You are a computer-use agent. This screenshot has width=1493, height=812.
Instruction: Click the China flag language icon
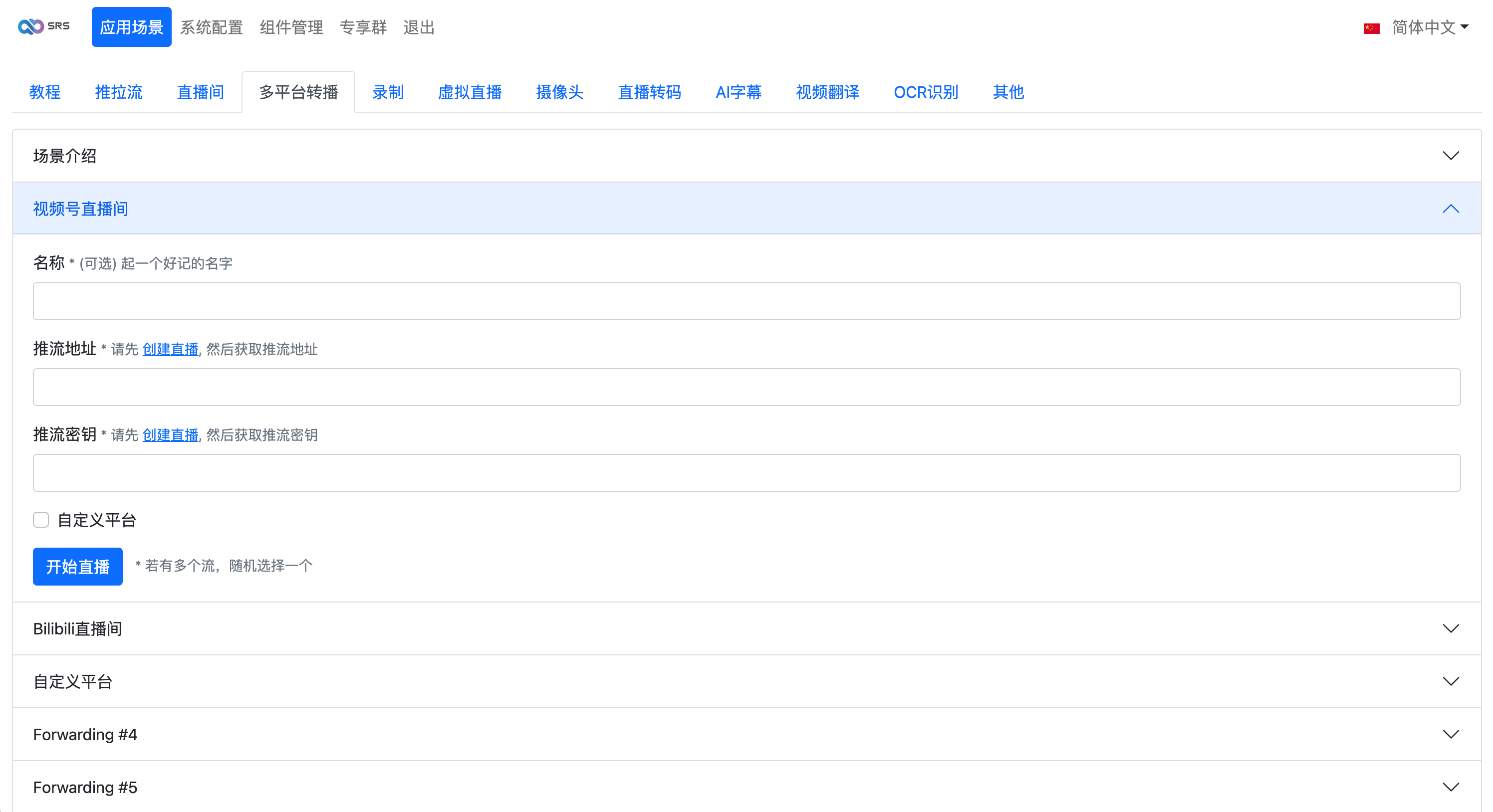pyautogui.click(x=1371, y=28)
